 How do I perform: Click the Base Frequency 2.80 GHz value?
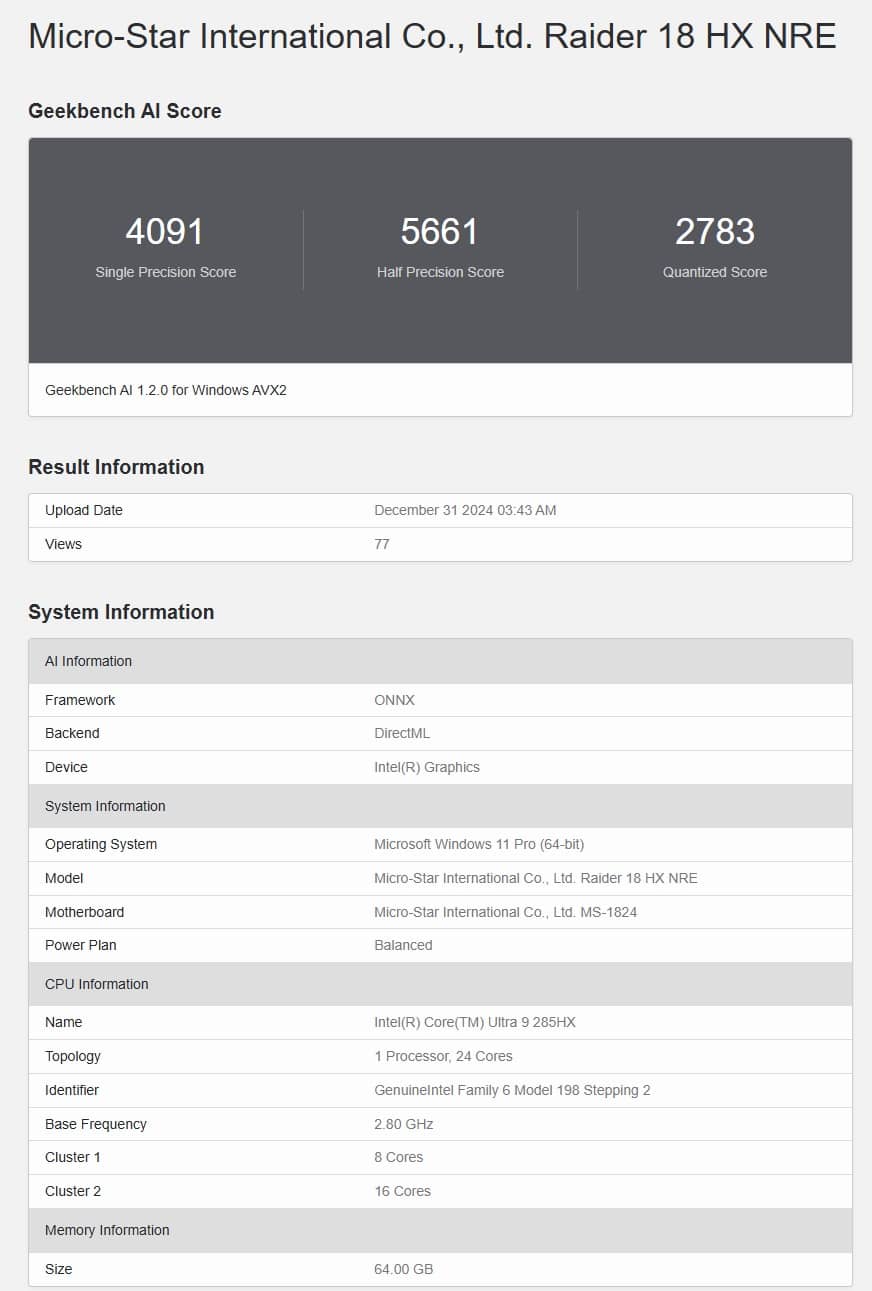404,1124
